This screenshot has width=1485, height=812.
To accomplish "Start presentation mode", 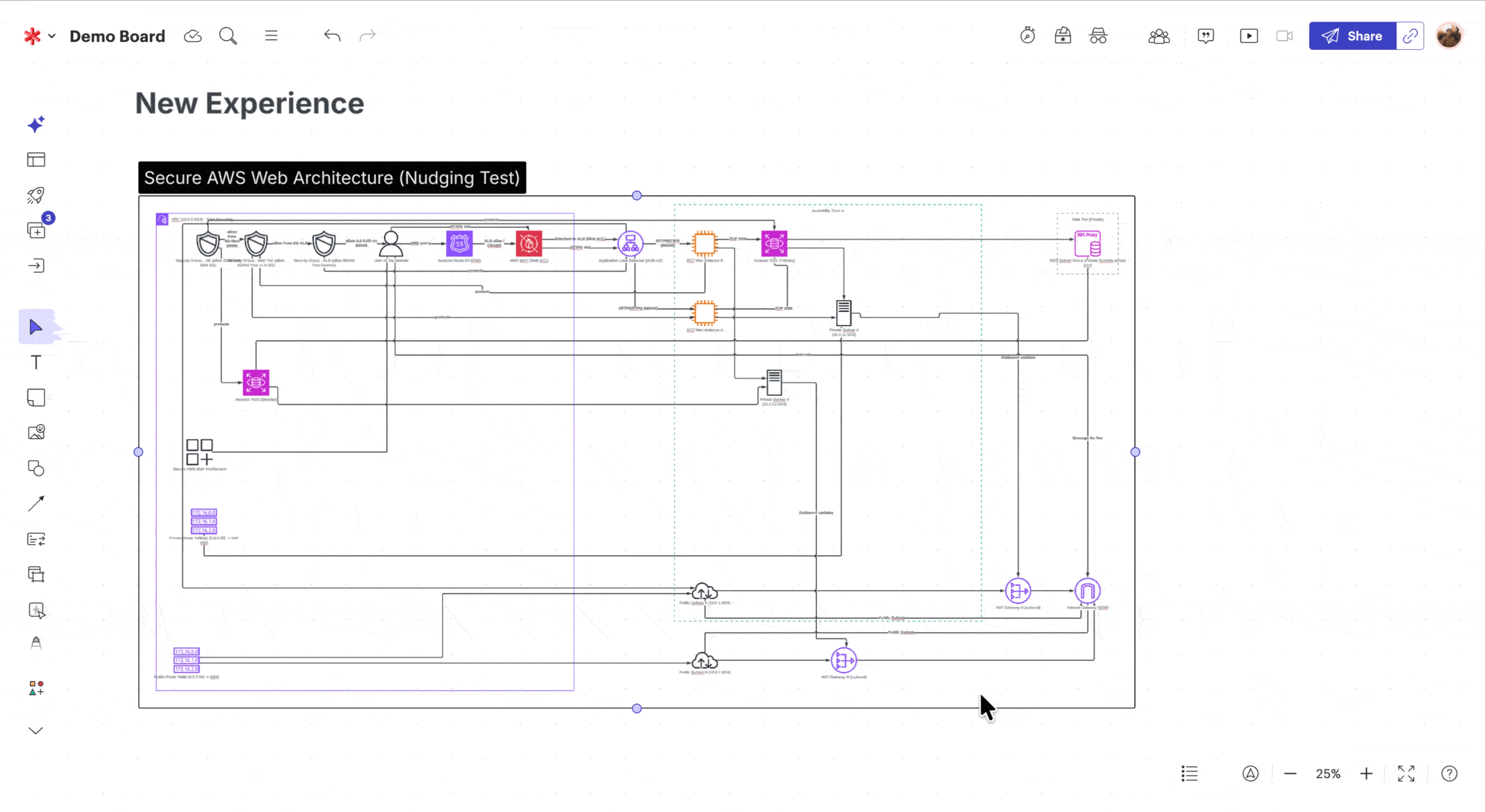I will coord(1249,36).
